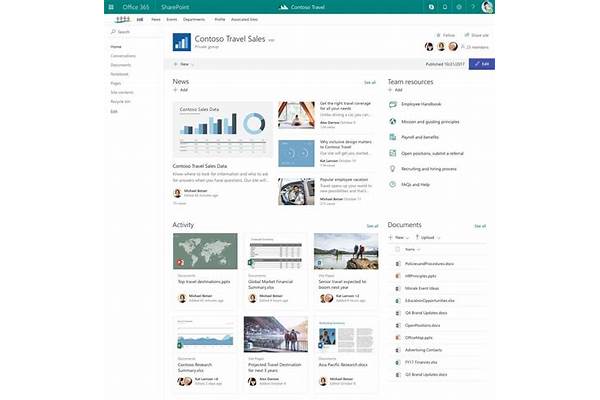
Task: Click the Word icon beside PoliciesandProcedures.docx
Action: pyautogui.click(x=398, y=264)
